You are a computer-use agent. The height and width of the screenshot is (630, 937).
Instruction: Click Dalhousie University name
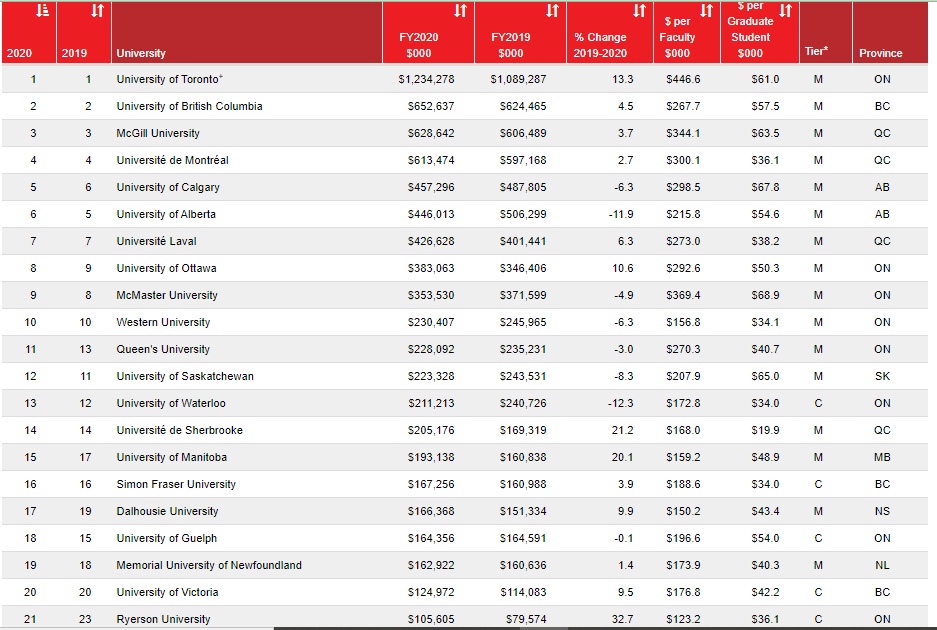tap(167, 511)
